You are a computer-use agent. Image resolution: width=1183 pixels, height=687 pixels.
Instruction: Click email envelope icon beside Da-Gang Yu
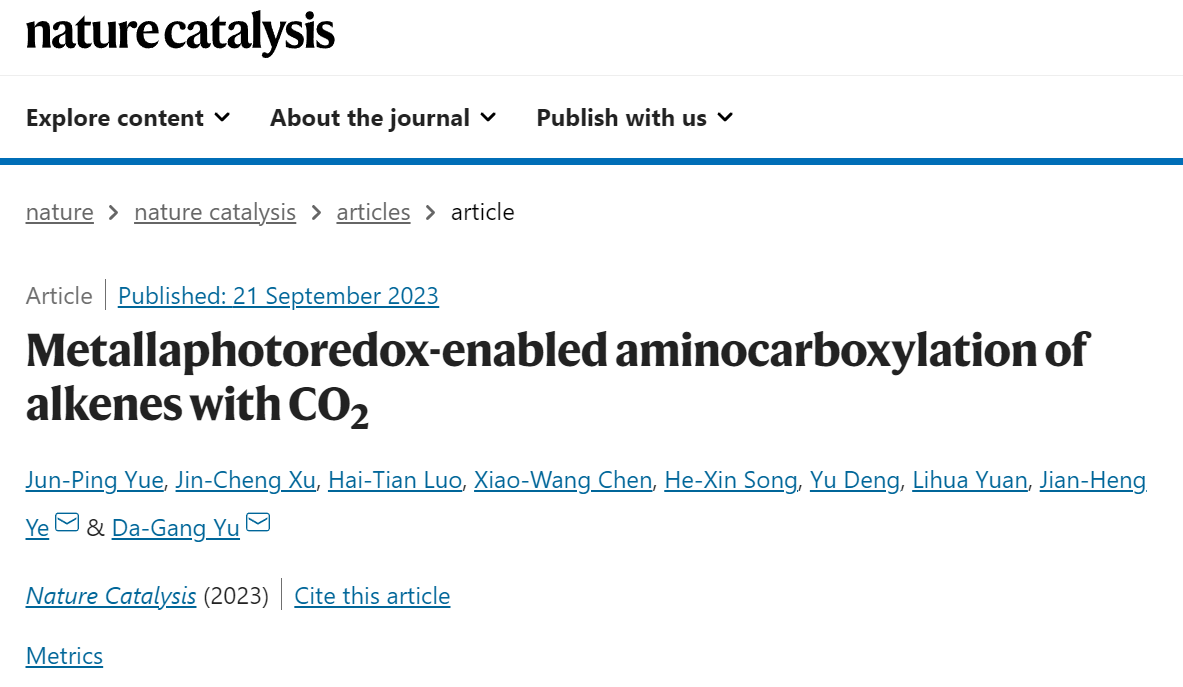[x=258, y=522]
